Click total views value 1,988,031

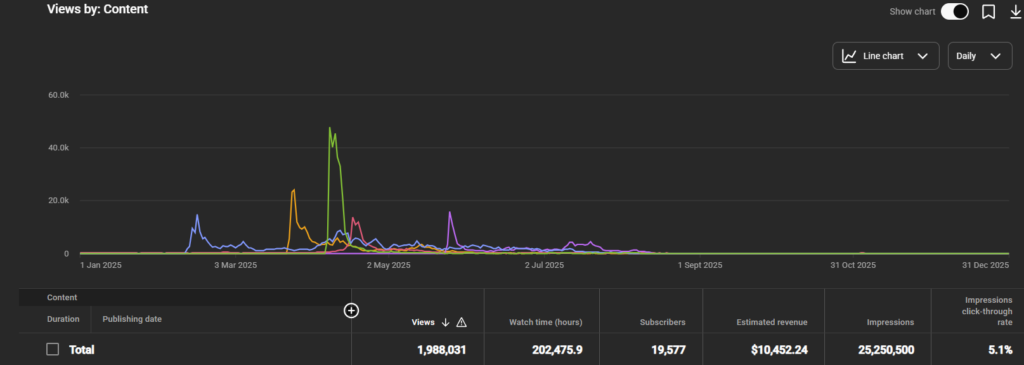(x=441, y=350)
